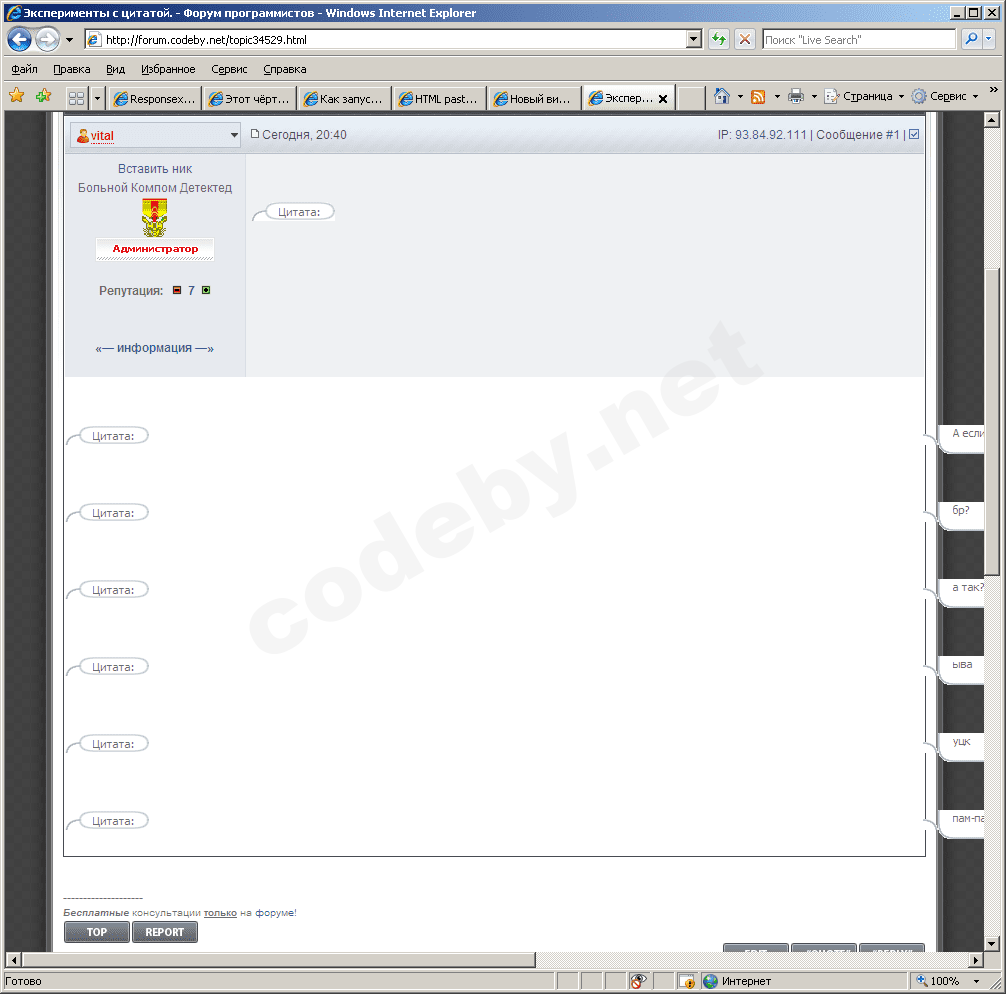Open the Вид menu
The width and height of the screenshot is (1006, 994).
(115, 69)
